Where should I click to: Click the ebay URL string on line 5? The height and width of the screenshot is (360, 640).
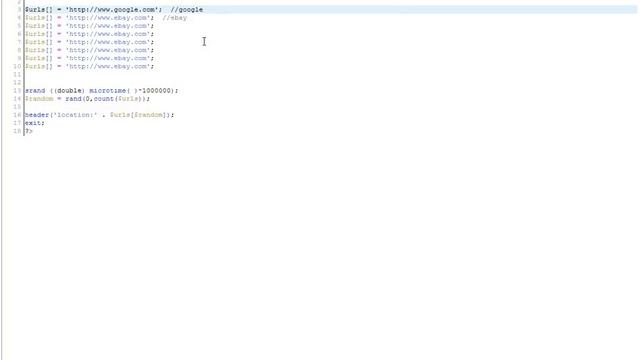click(x=108, y=26)
